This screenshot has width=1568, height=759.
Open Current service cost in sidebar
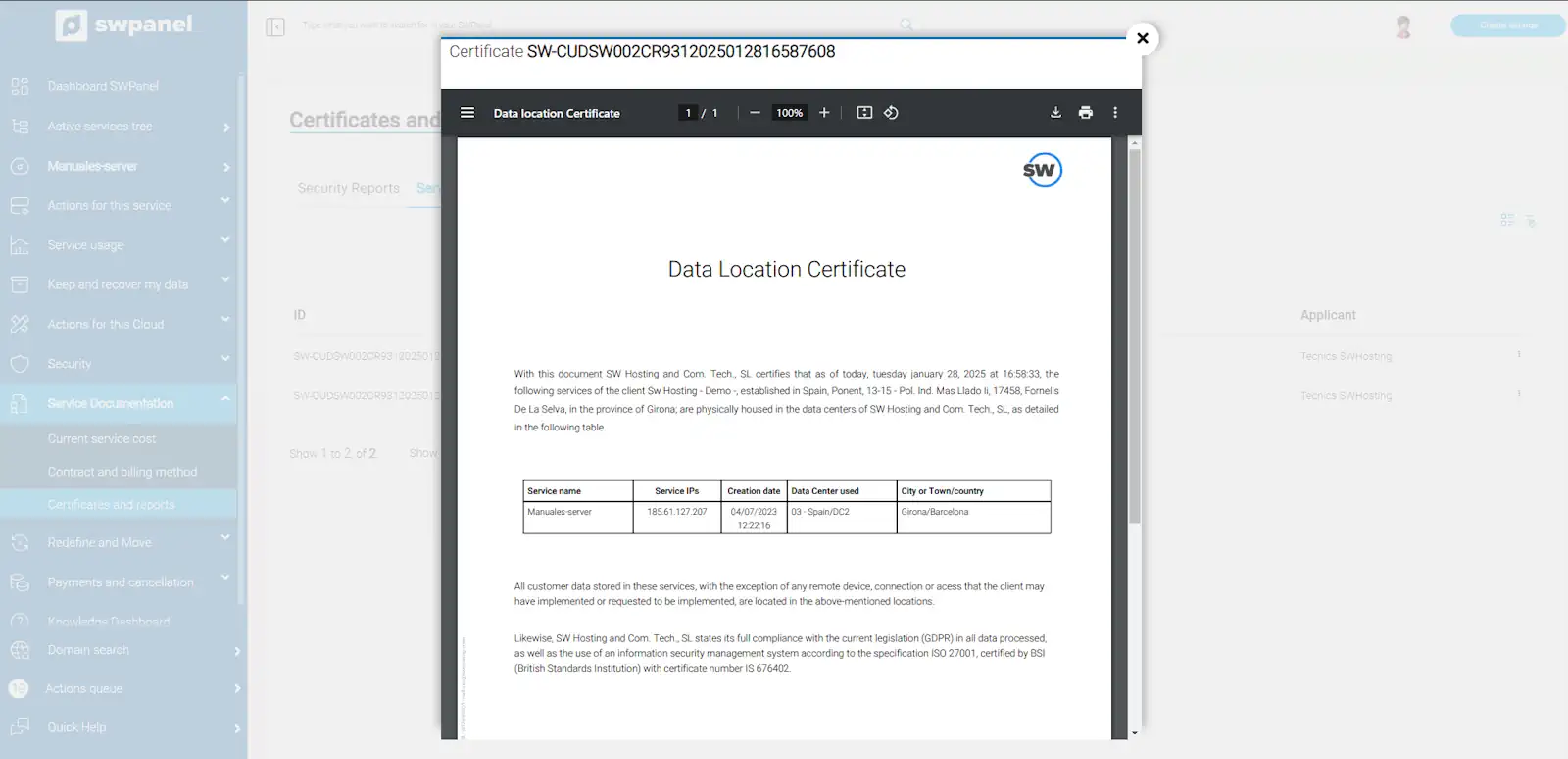click(102, 439)
